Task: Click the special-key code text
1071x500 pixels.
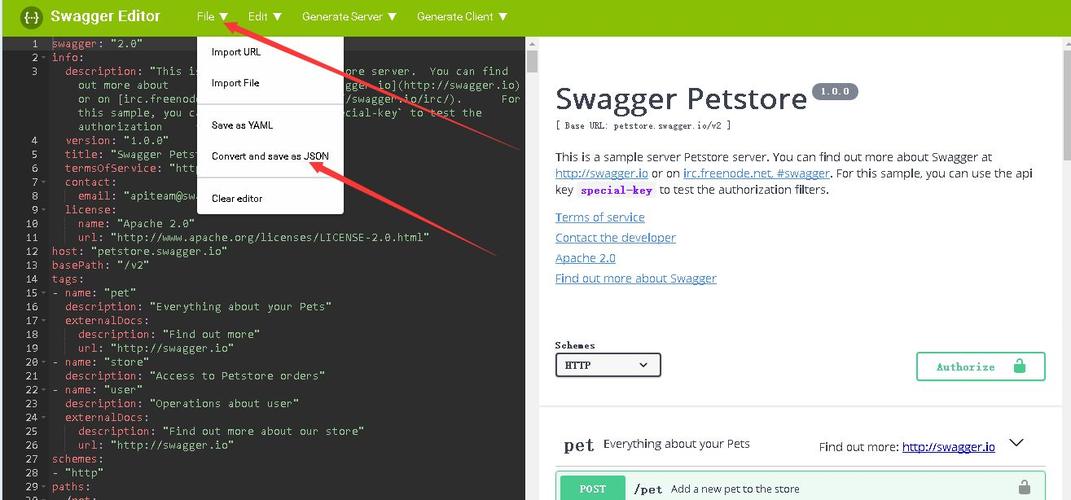Action: tap(617, 191)
